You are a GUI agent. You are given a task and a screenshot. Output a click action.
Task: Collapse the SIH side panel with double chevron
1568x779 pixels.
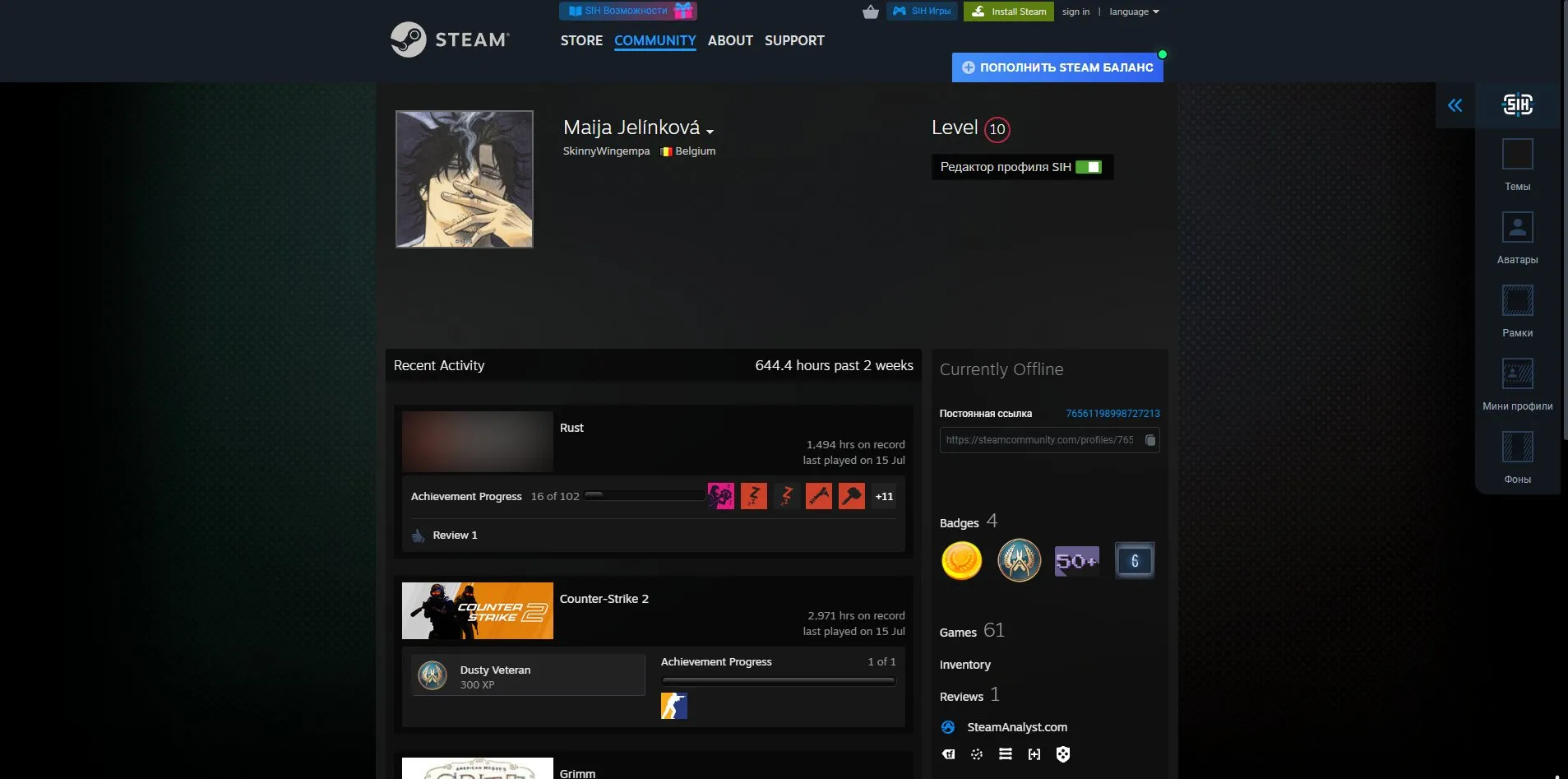[1455, 105]
